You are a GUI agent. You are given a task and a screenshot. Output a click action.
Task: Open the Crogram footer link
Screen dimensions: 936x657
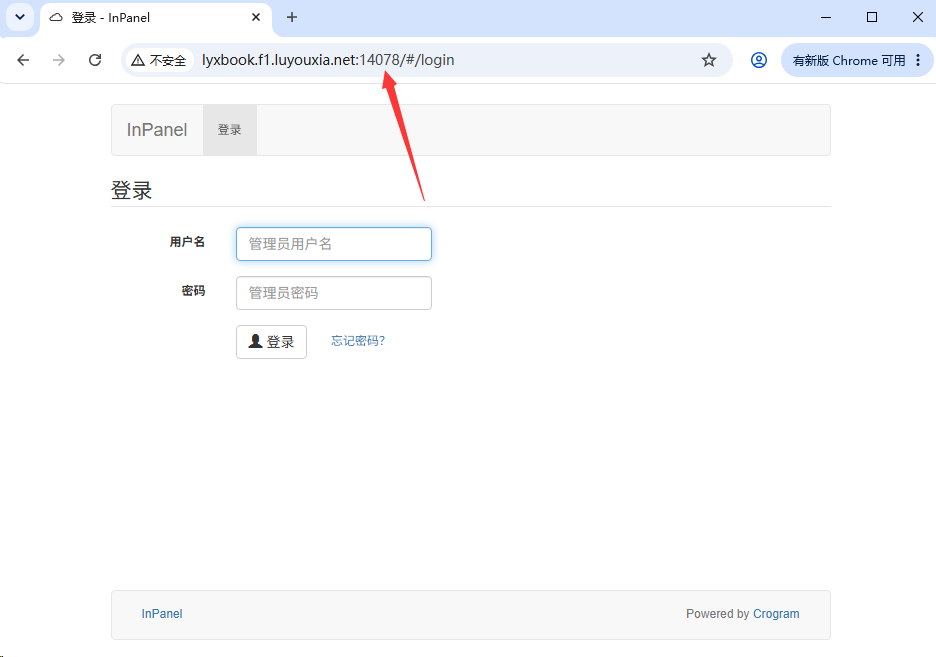(776, 613)
